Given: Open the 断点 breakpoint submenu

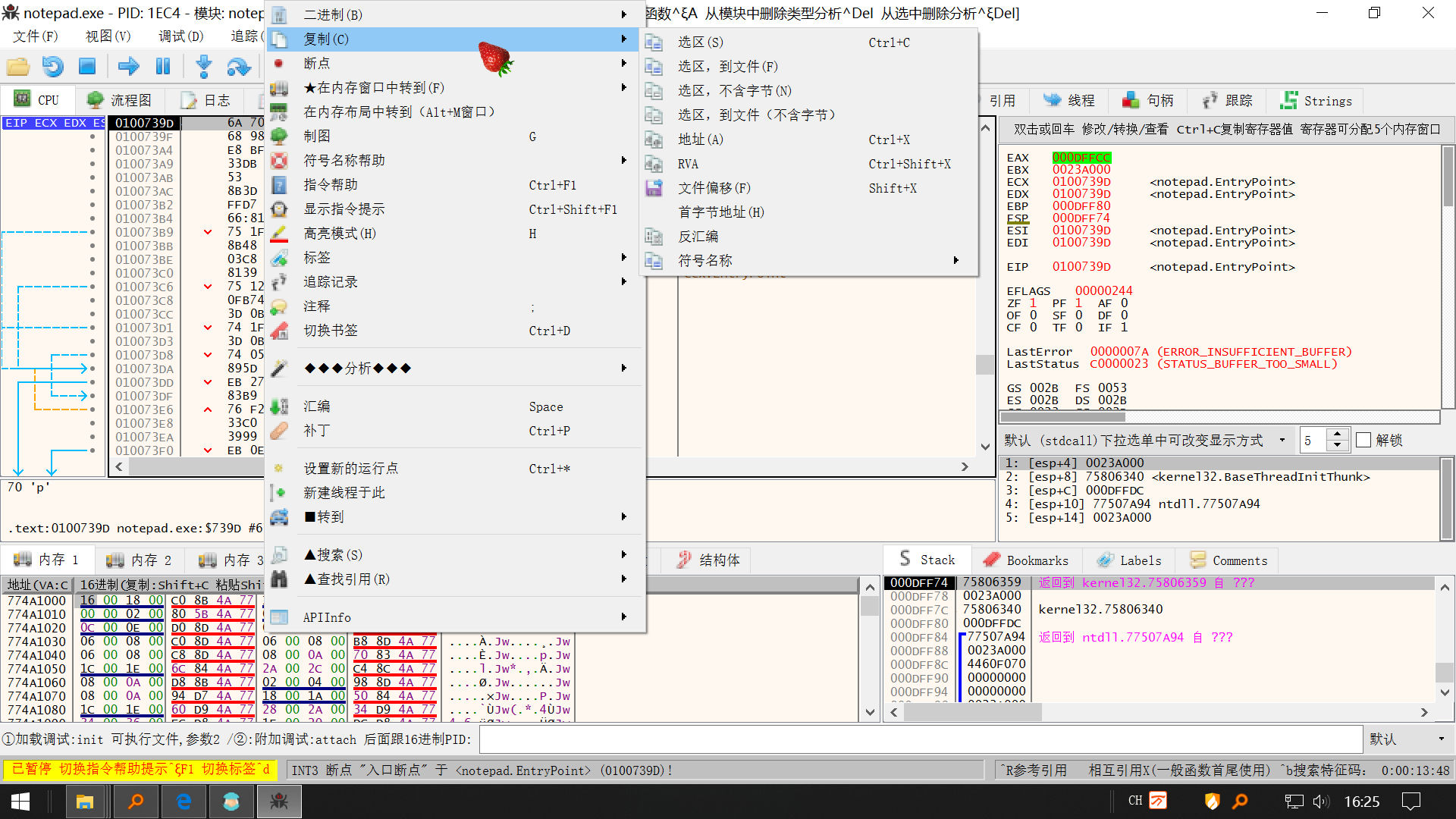Looking at the screenshot, I should [455, 64].
